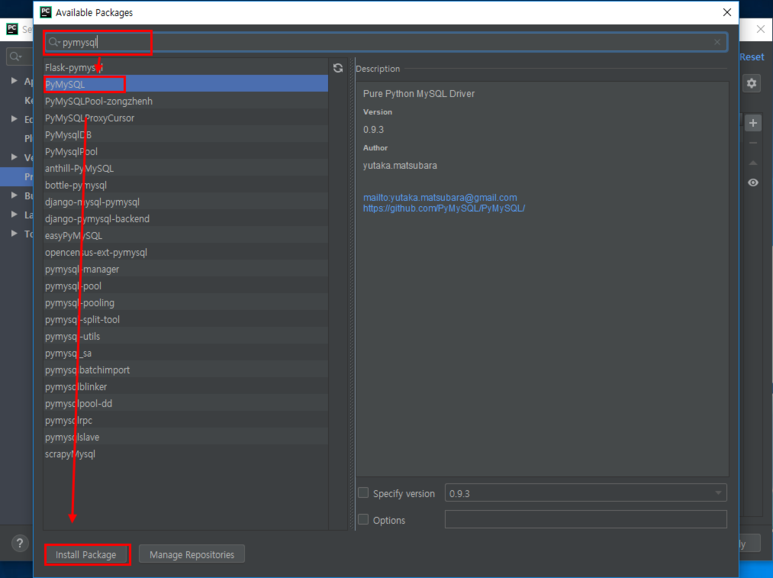
Task: Click the Manage Repositories button
Action: (192, 554)
